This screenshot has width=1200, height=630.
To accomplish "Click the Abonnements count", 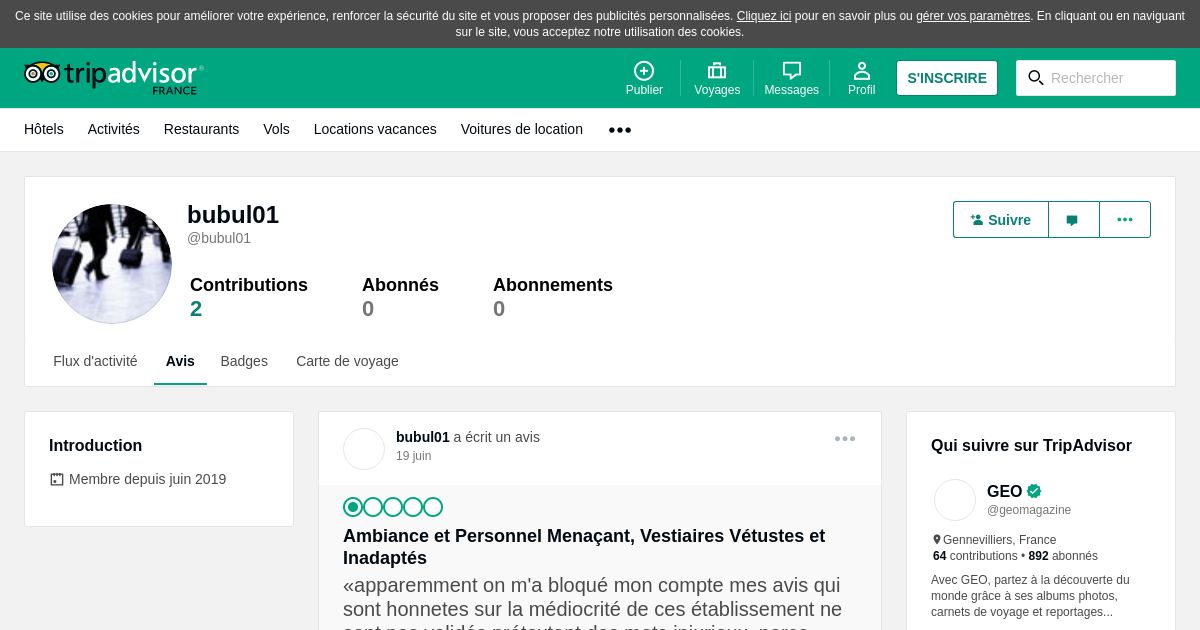I will point(499,309).
